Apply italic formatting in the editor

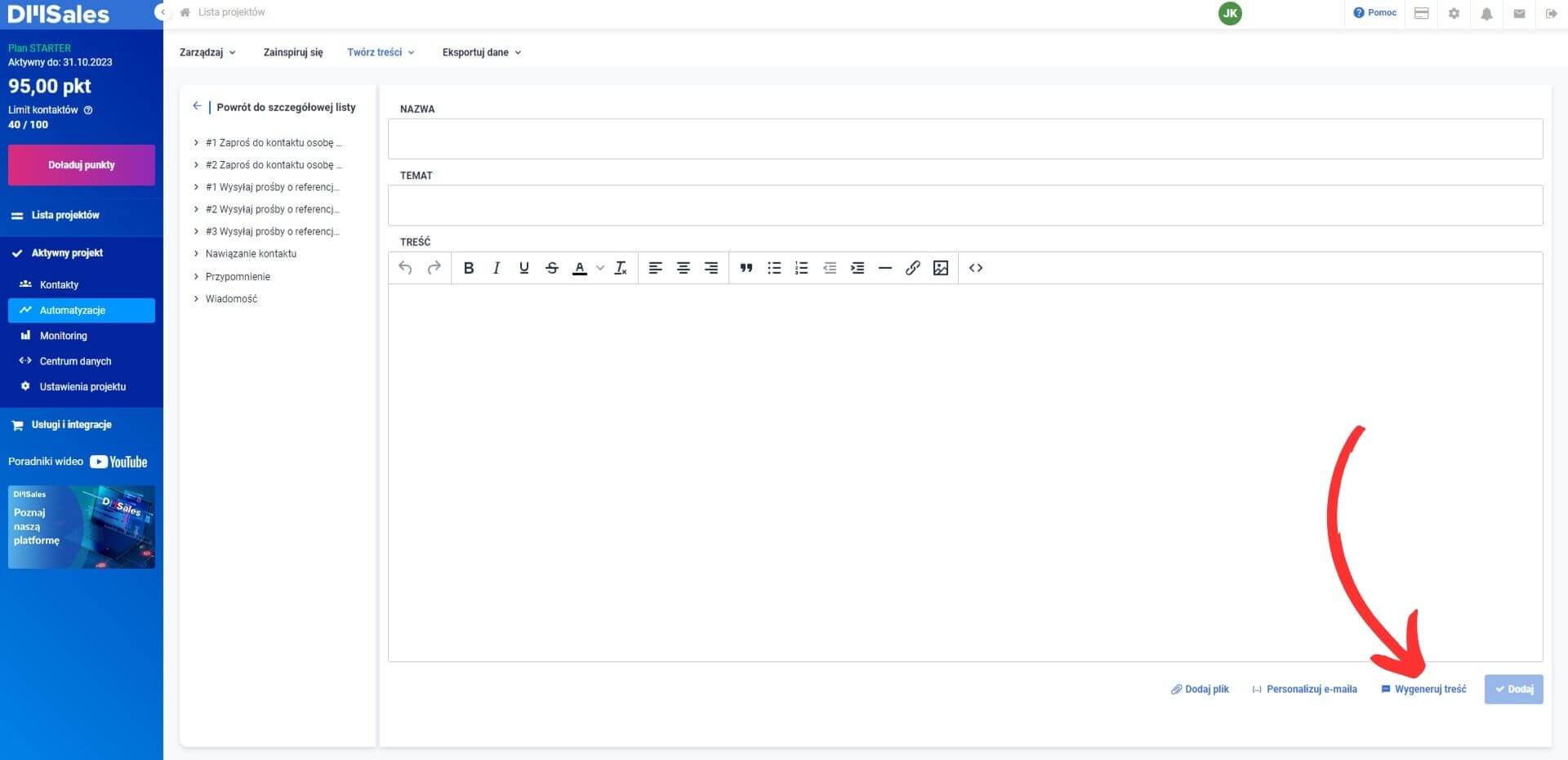point(496,268)
